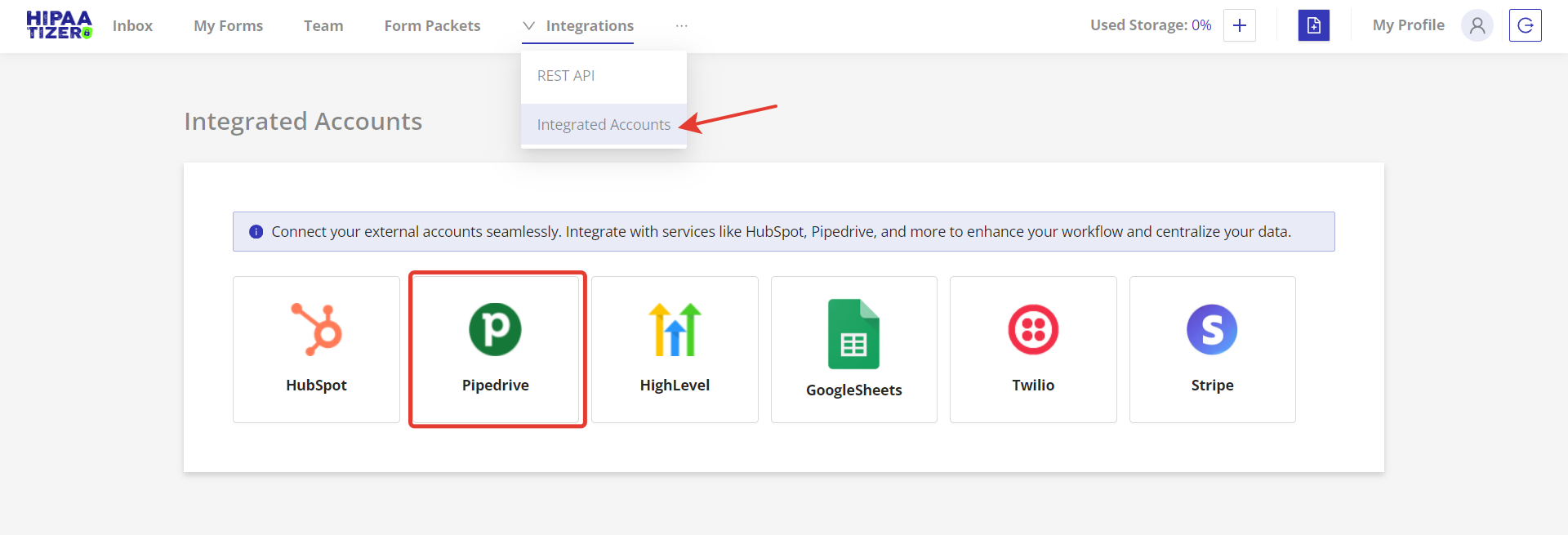Open the user profile avatar icon

[x=1477, y=25]
